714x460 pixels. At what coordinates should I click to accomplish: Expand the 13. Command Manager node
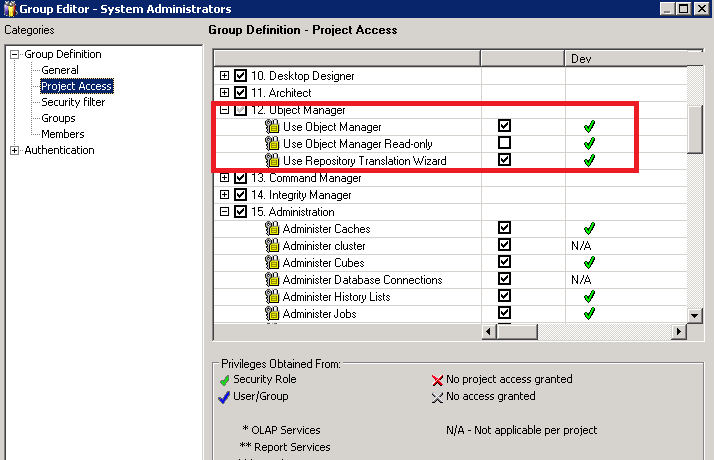click(224, 178)
